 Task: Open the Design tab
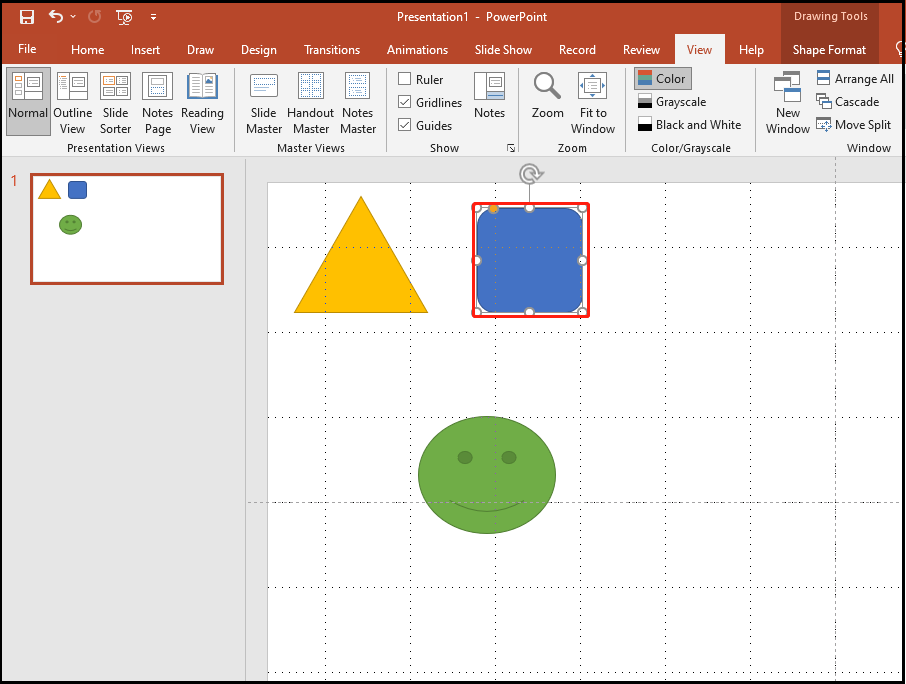pyautogui.click(x=258, y=50)
